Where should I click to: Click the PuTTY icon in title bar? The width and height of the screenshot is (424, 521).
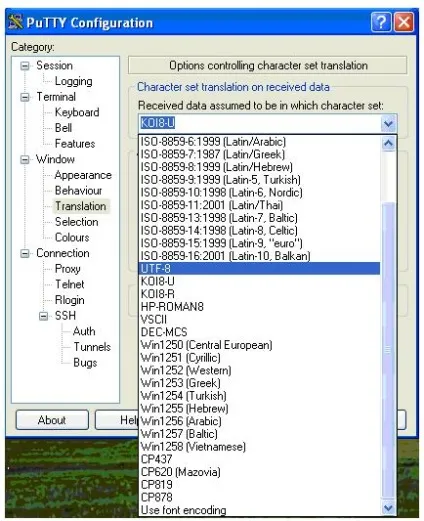pos(15,22)
